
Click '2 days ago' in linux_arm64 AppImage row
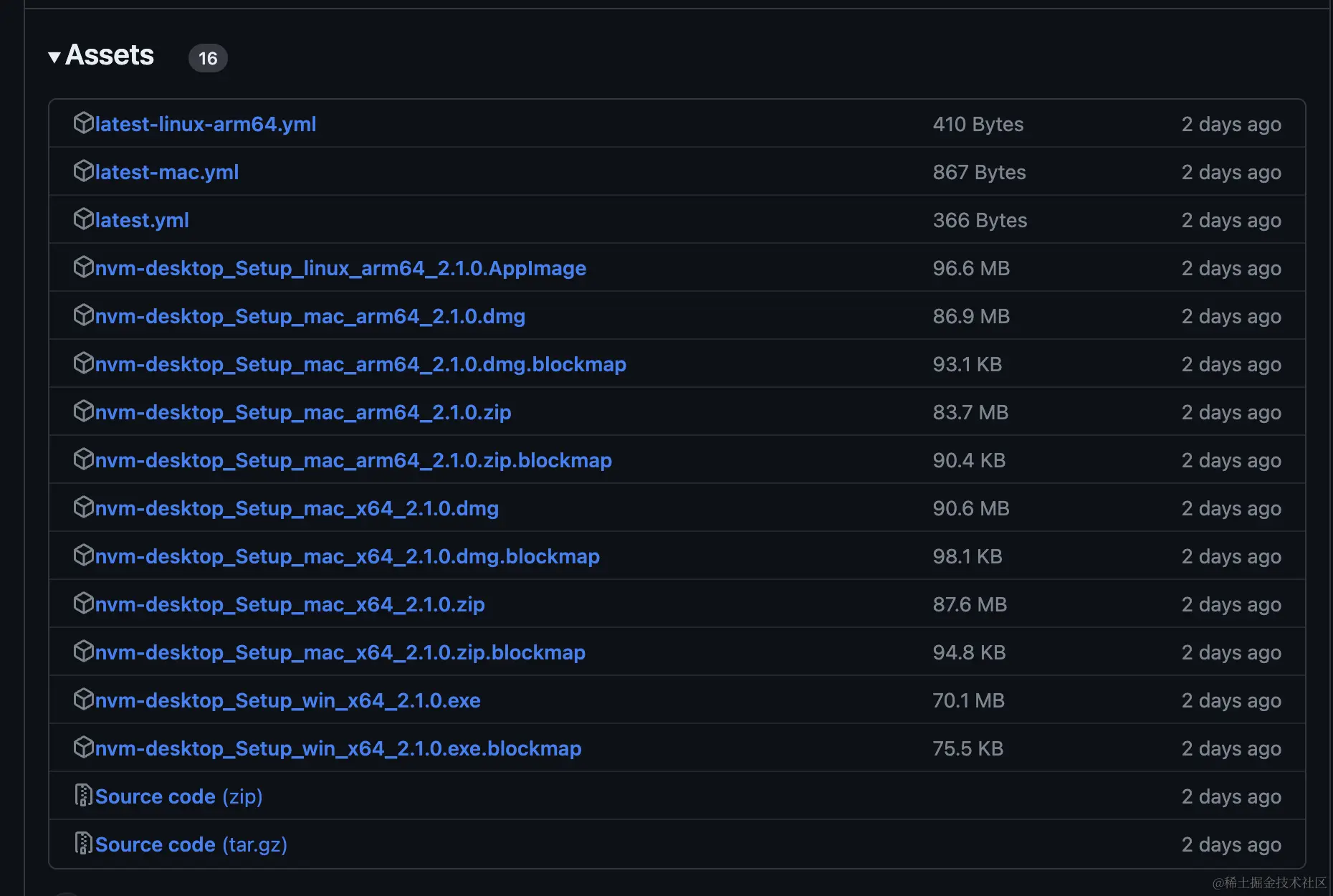click(x=1231, y=269)
